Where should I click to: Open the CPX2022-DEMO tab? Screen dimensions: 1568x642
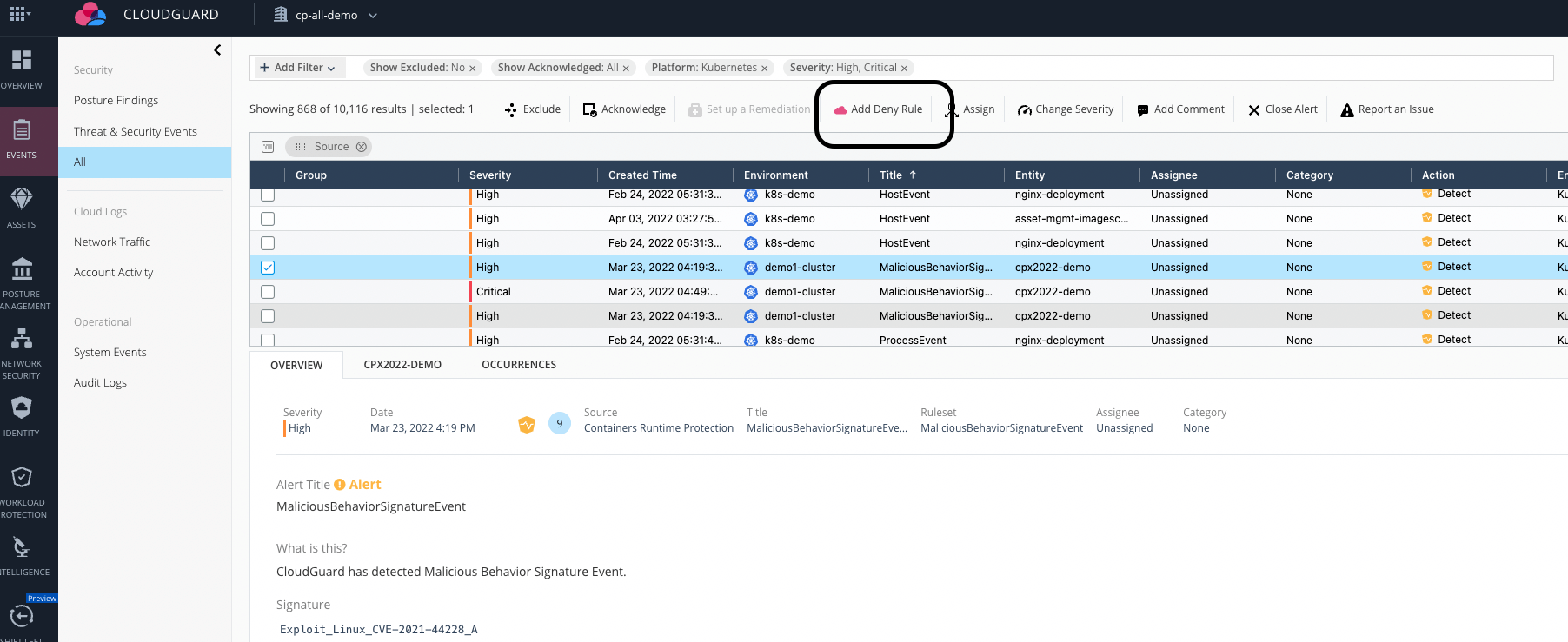click(x=402, y=365)
